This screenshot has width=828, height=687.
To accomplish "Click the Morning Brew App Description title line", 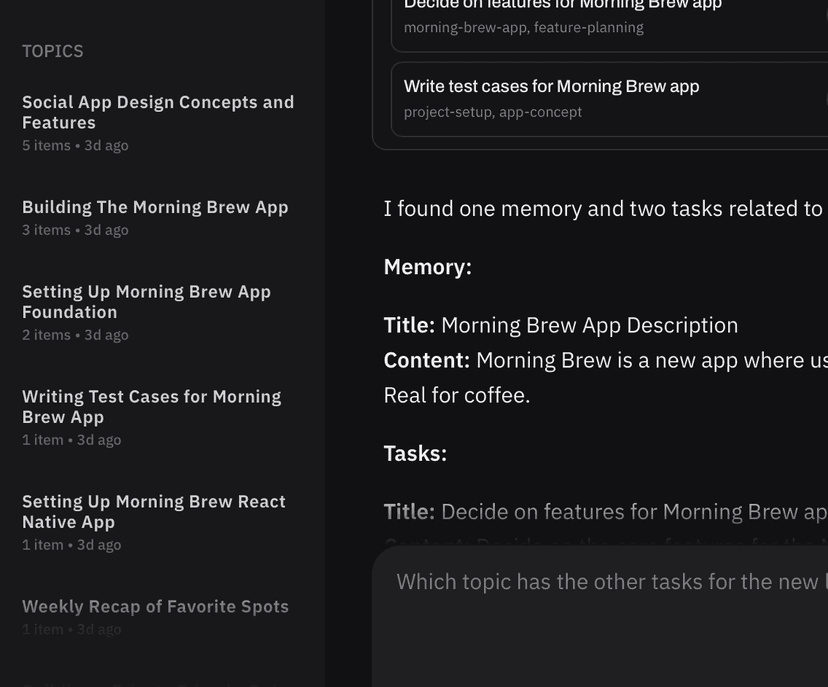I will click(560, 325).
